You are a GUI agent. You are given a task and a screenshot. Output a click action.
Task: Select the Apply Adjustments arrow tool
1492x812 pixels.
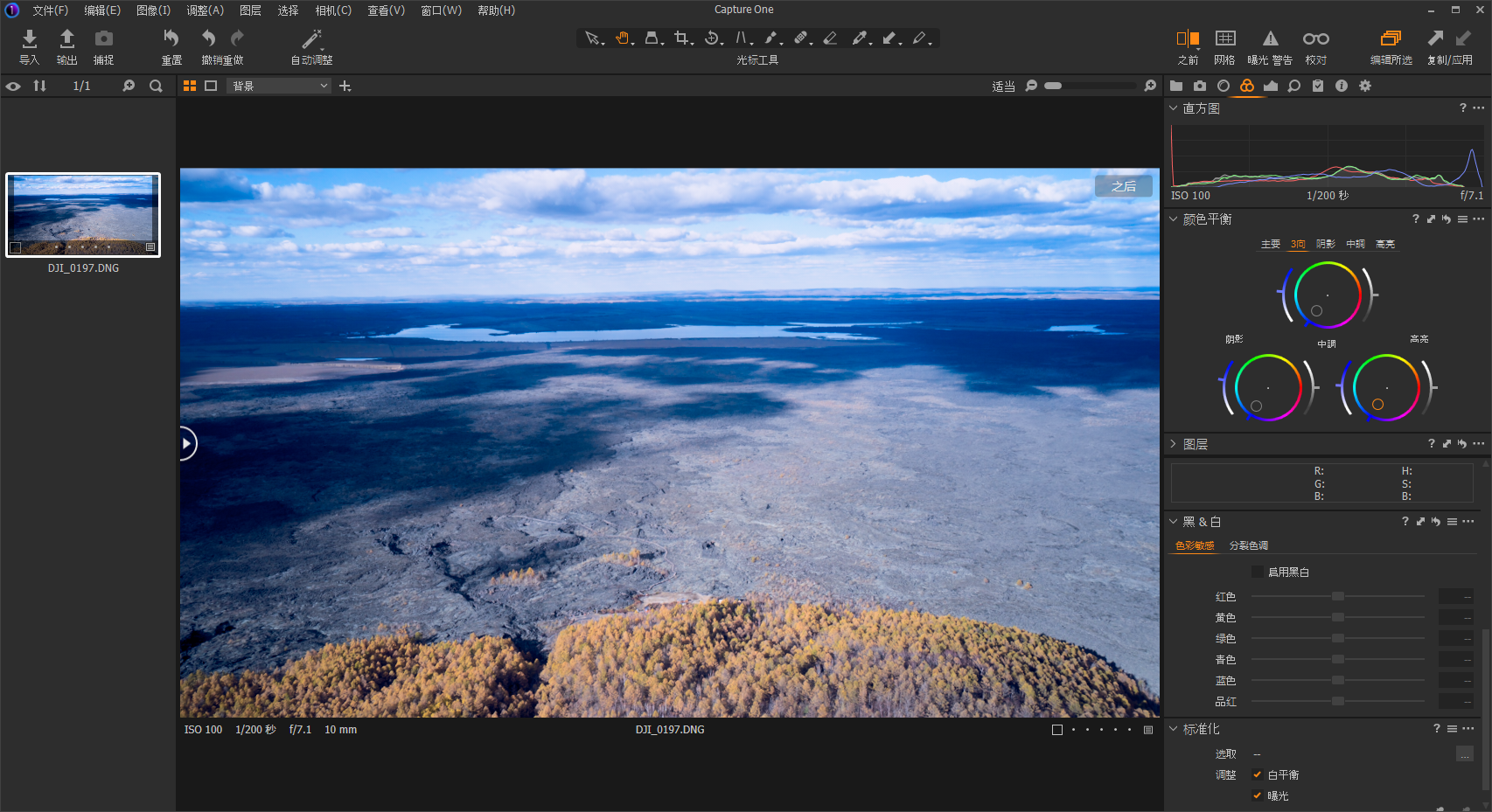(890, 38)
